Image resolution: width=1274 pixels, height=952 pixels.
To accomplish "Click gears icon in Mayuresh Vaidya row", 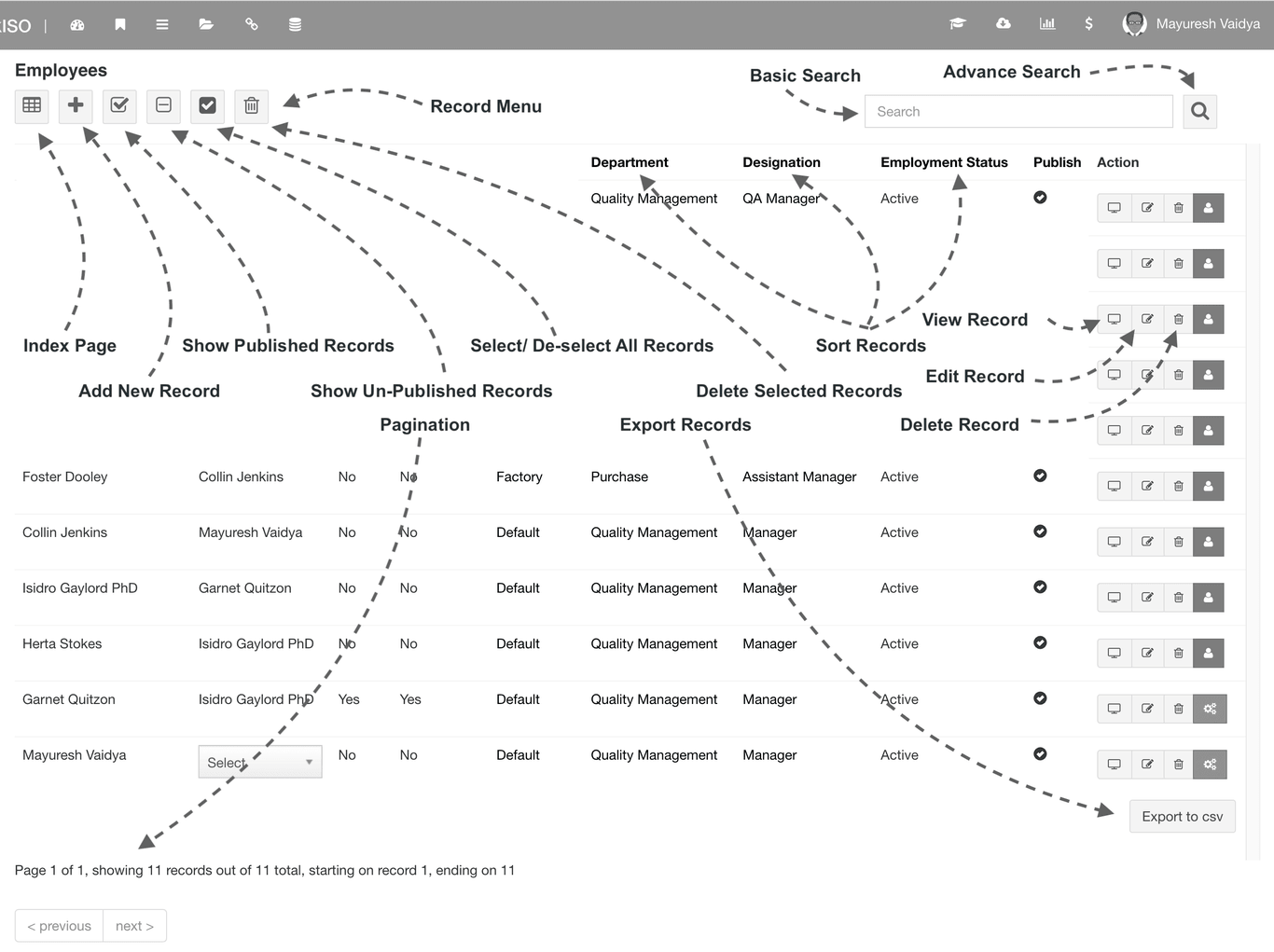I will tap(1210, 765).
